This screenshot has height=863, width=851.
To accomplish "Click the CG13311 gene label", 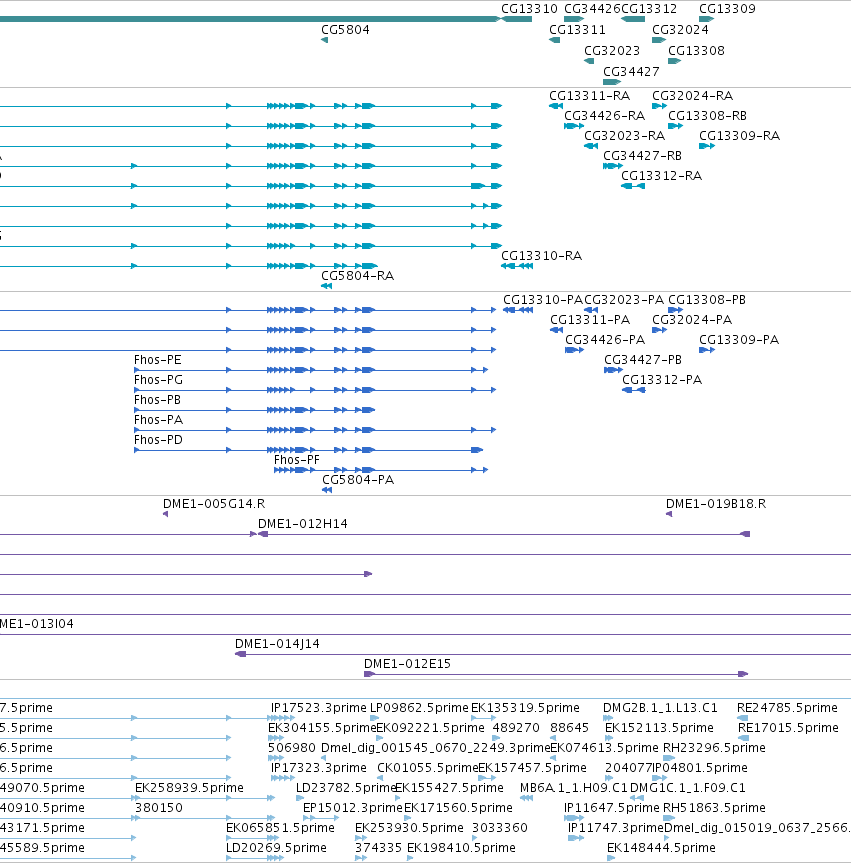I will [577, 30].
